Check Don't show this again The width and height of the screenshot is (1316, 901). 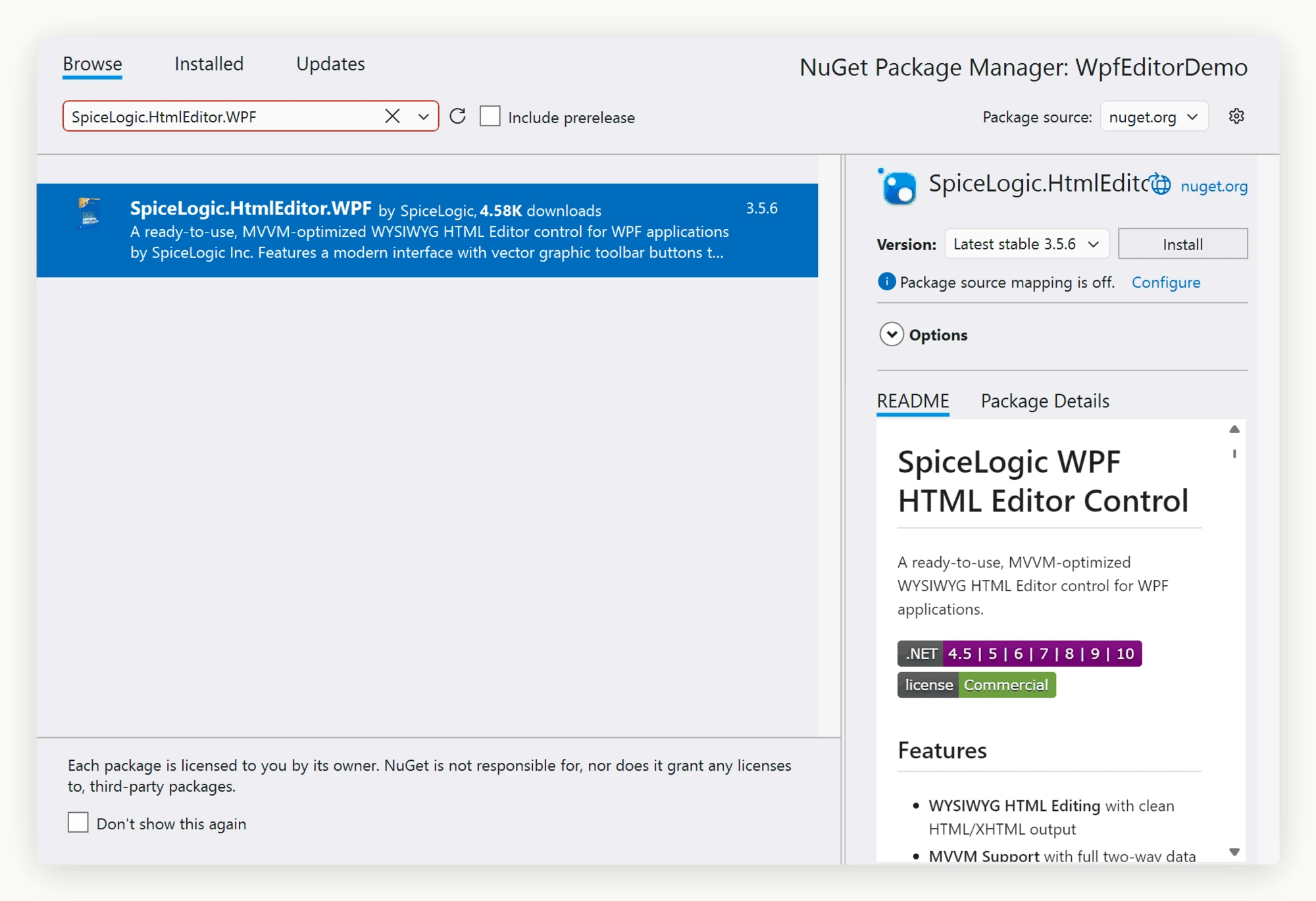(78, 823)
